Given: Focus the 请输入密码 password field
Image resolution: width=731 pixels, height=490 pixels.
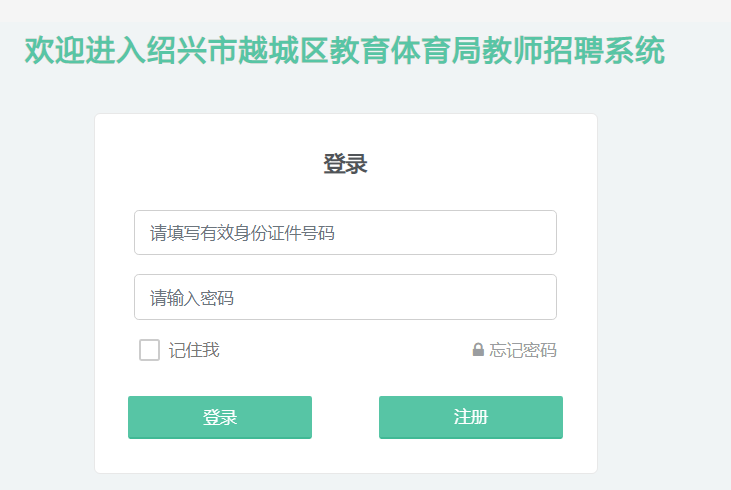Looking at the screenshot, I should coord(345,297).
